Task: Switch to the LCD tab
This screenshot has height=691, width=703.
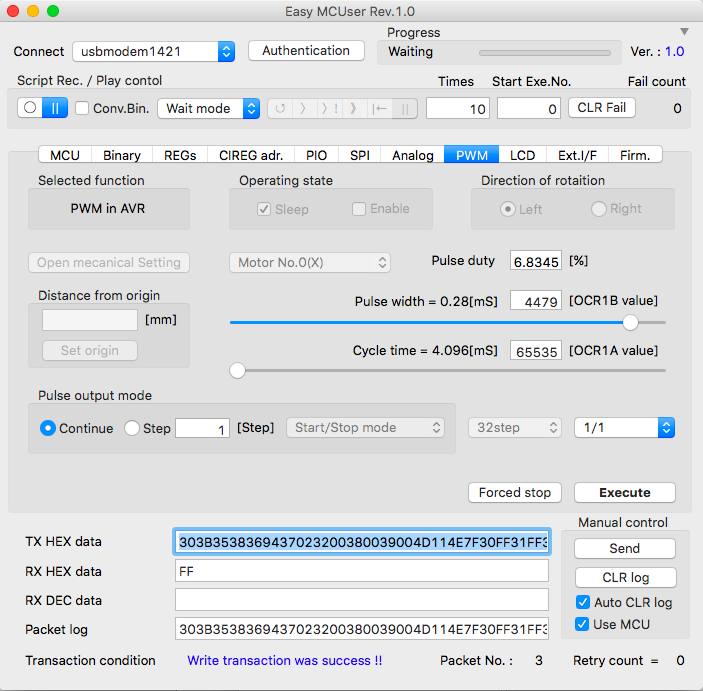Action: point(523,155)
